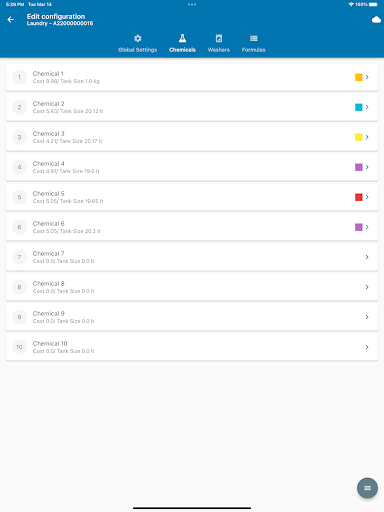This screenshot has height=512, width=384.
Task: Open the Formulas list icon
Action: (x=254, y=38)
